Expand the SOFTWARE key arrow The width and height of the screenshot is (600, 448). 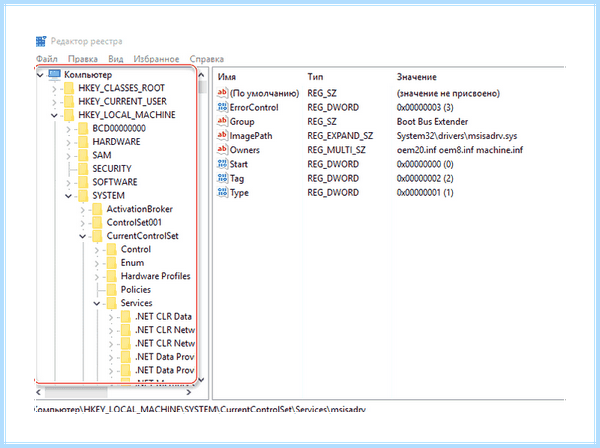point(68,183)
